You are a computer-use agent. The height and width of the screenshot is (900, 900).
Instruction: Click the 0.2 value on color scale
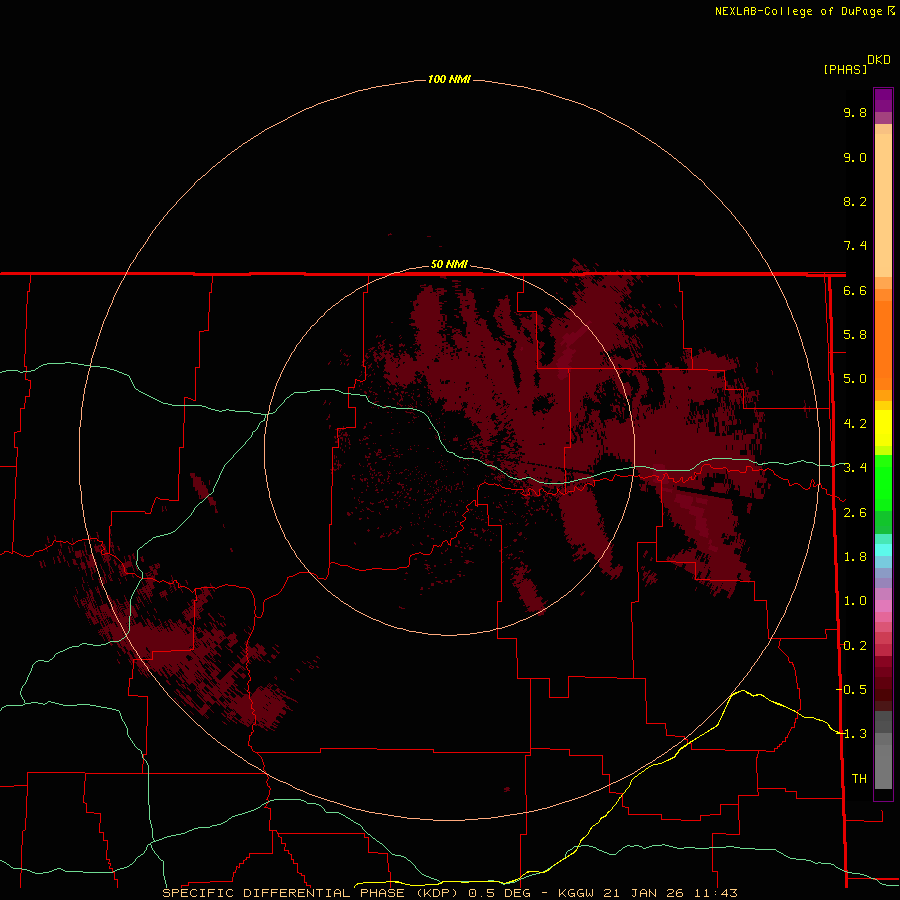[x=855, y=646]
